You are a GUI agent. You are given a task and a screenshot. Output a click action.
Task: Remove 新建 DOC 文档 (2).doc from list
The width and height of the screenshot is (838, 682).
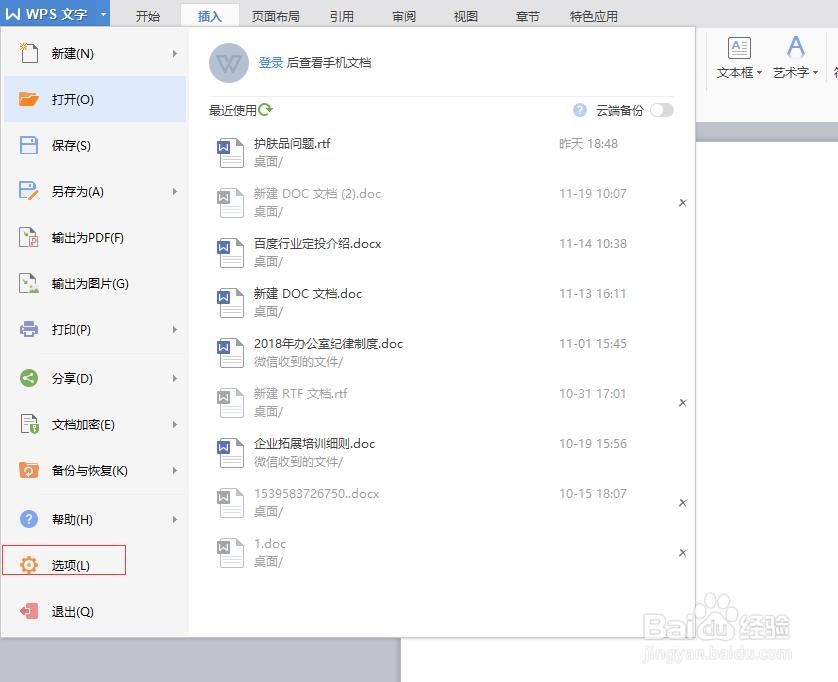(682, 203)
